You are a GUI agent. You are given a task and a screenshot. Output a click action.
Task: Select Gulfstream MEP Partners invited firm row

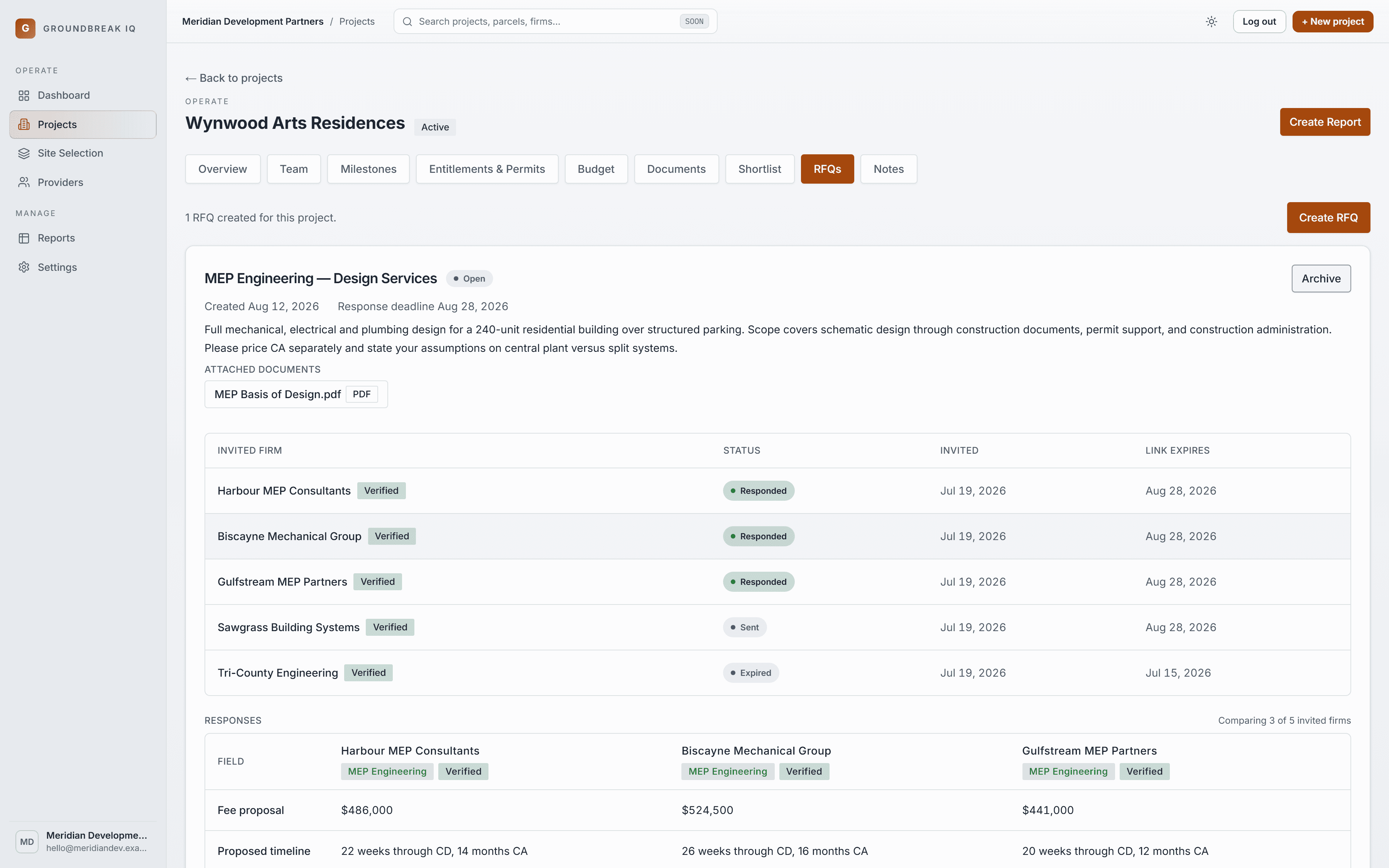tap(777, 582)
